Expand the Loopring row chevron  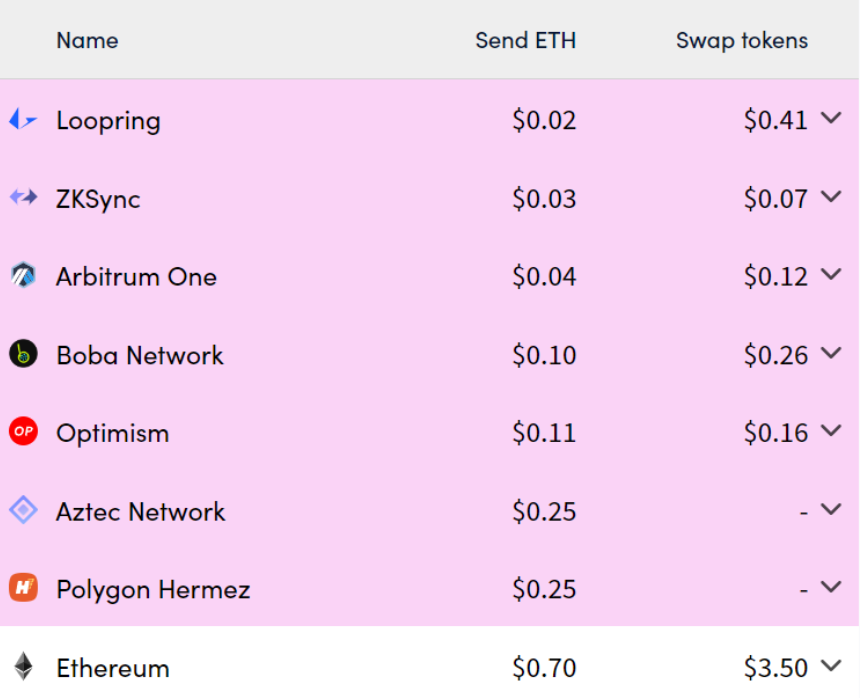[831, 118]
